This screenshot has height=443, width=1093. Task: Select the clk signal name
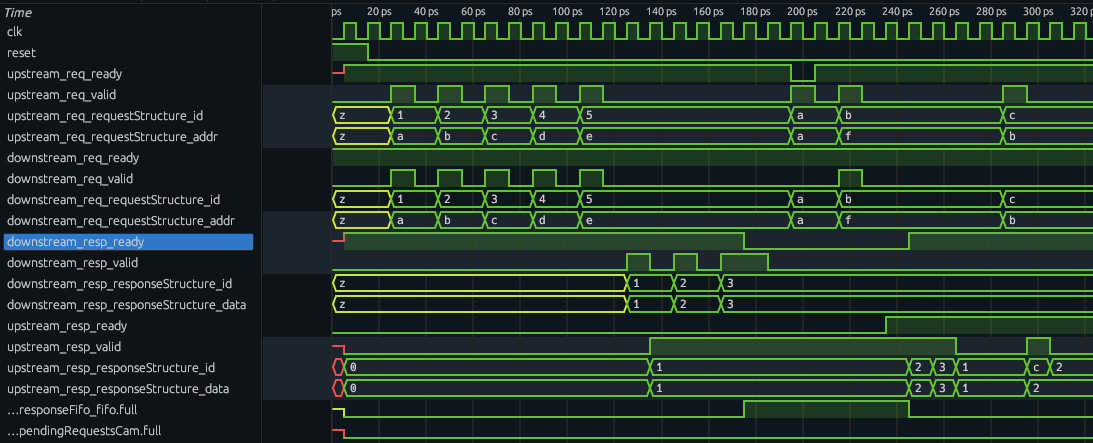click(x=15, y=32)
